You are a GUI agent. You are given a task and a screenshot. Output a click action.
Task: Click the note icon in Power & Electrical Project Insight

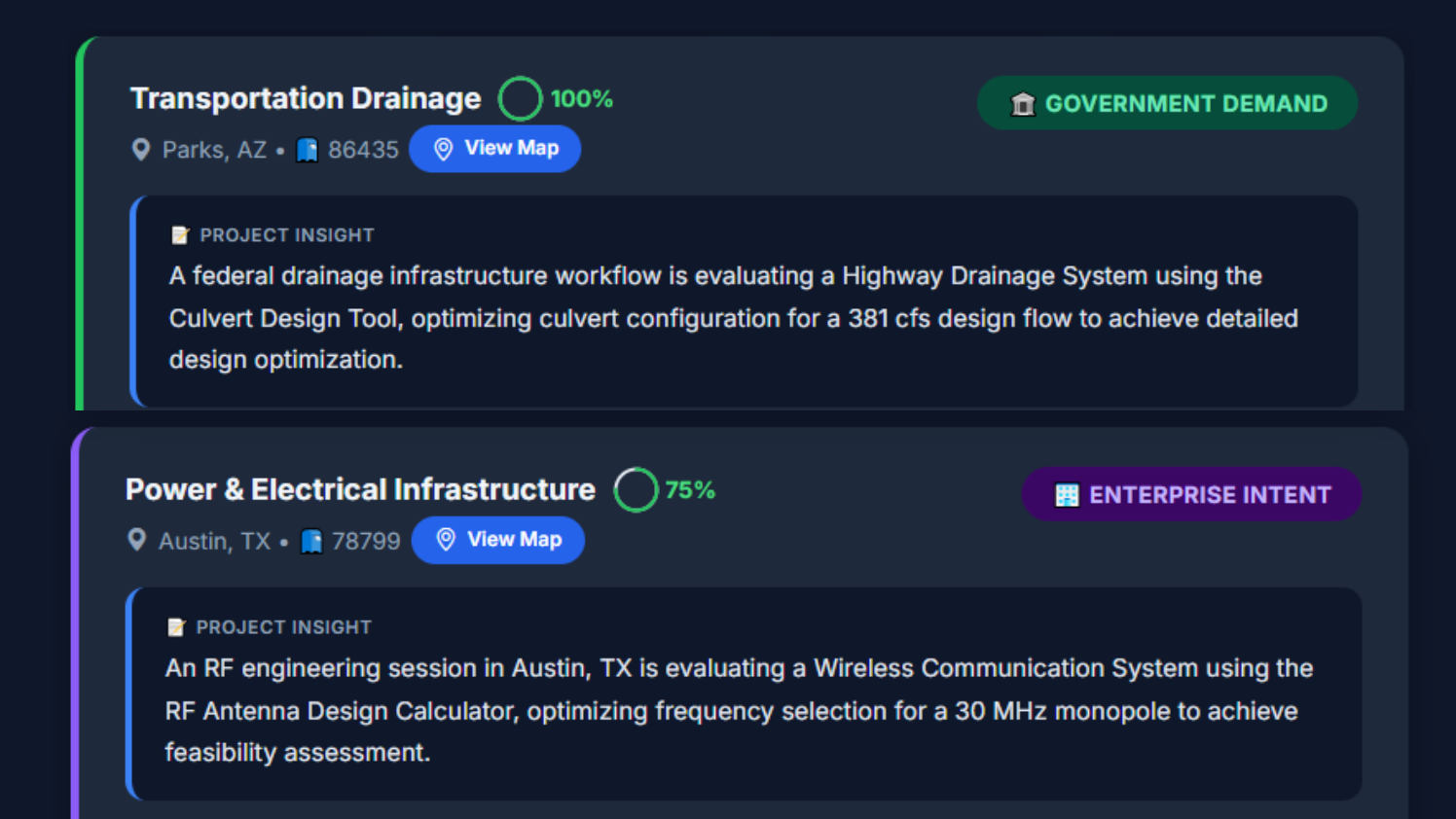[176, 627]
